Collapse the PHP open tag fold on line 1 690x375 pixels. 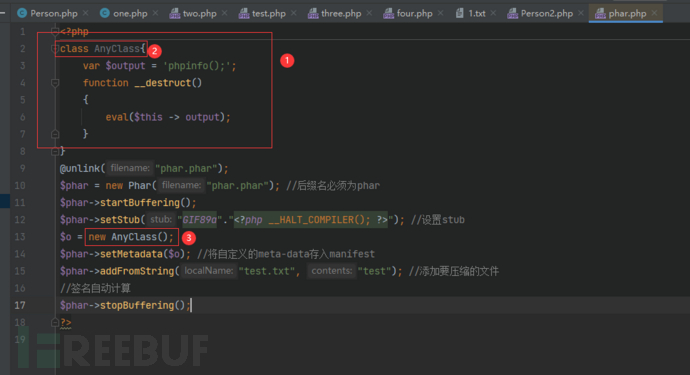pos(55,31)
